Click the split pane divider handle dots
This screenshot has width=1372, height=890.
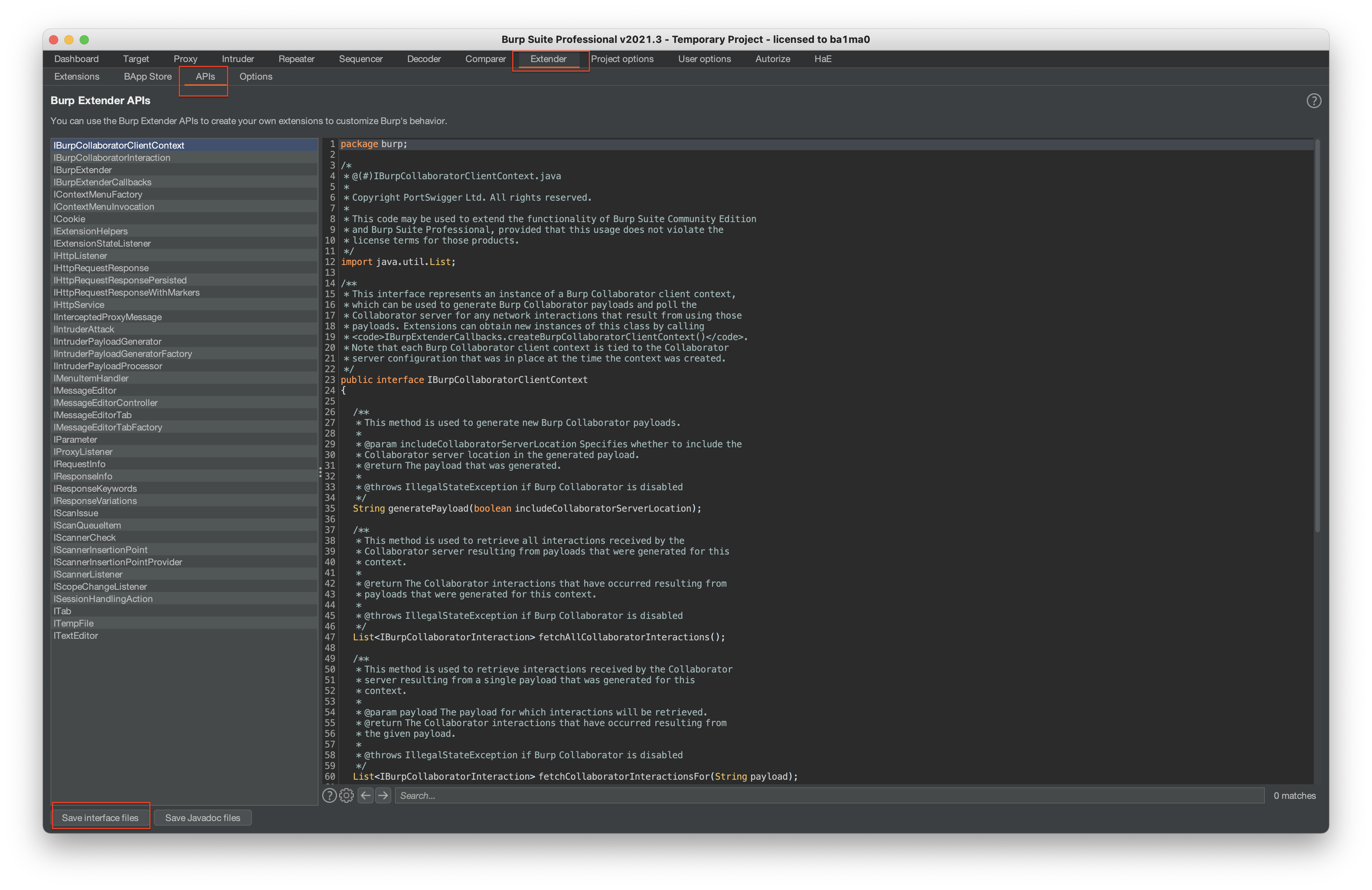(x=320, y=473)
